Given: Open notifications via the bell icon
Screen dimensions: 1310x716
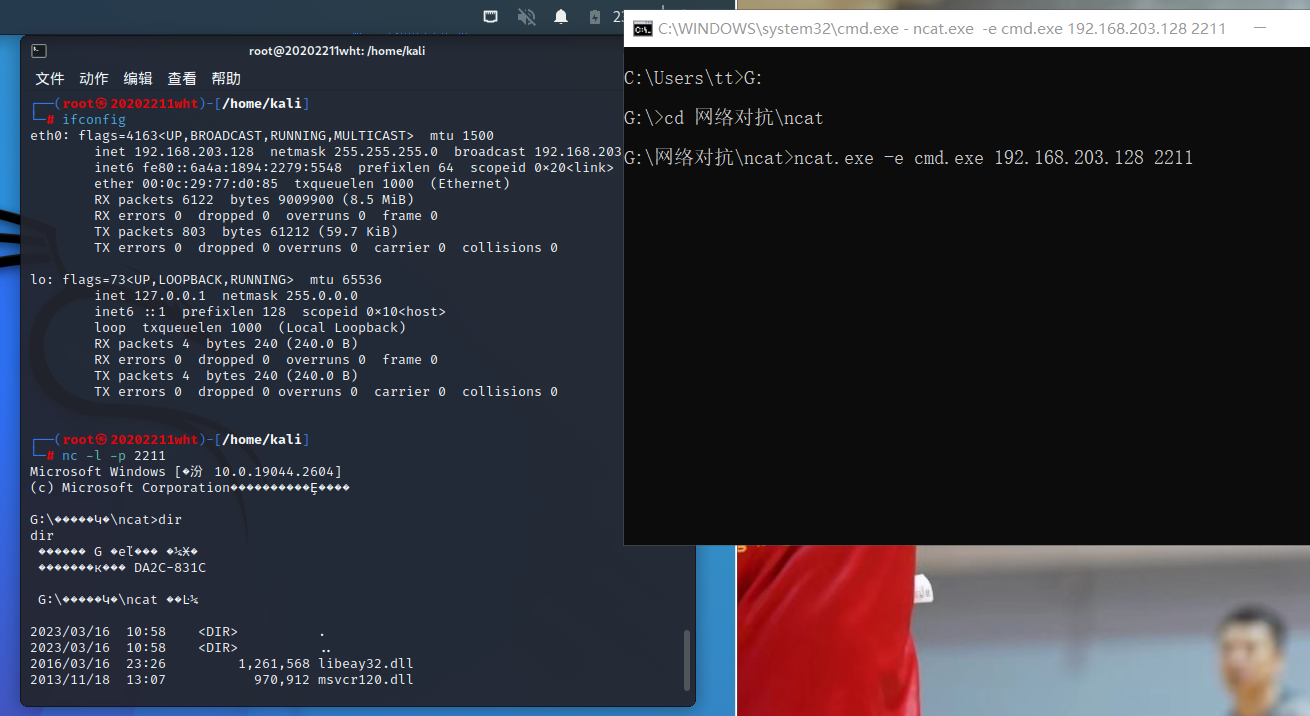Looking at the screenshot, I should point(561,16).
